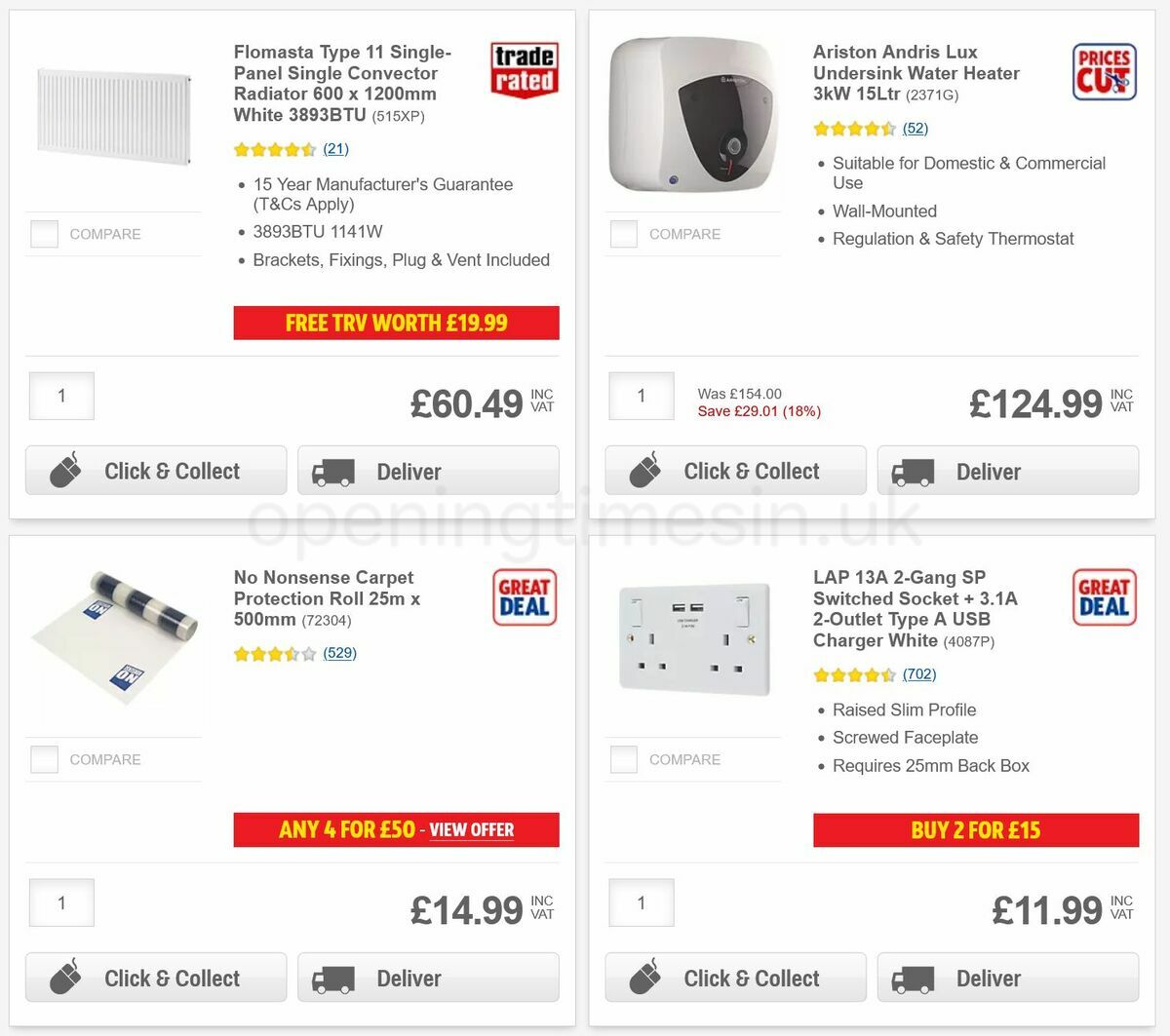Click the truck icon on carpet roll Deliver button
The height and width of the screenshot is (1036, 1170).
(x=332, y=978)
